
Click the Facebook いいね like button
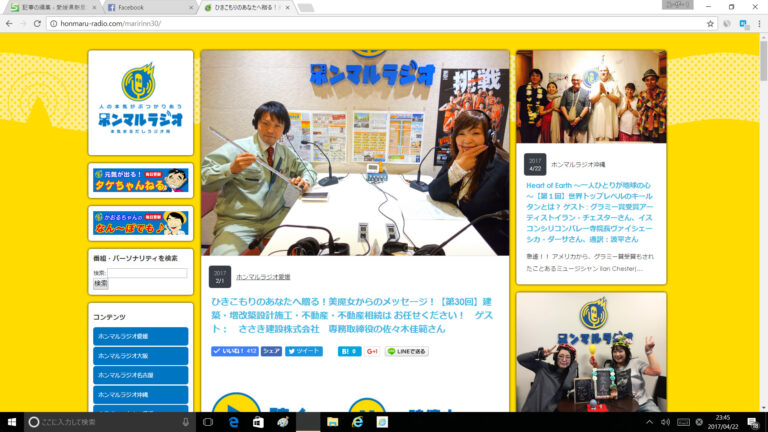pos(235,351)
